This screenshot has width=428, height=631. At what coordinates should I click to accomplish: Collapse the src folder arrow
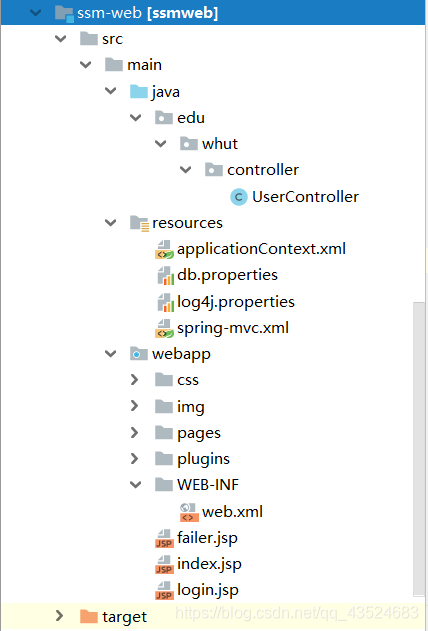pos(61,39)
